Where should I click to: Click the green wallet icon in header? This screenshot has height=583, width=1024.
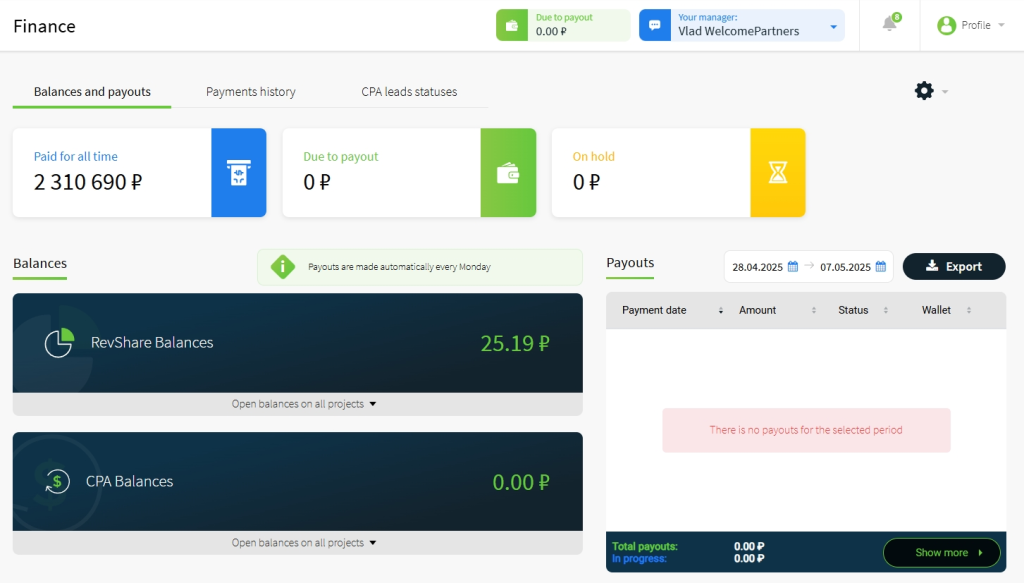[x=512, y=25]
